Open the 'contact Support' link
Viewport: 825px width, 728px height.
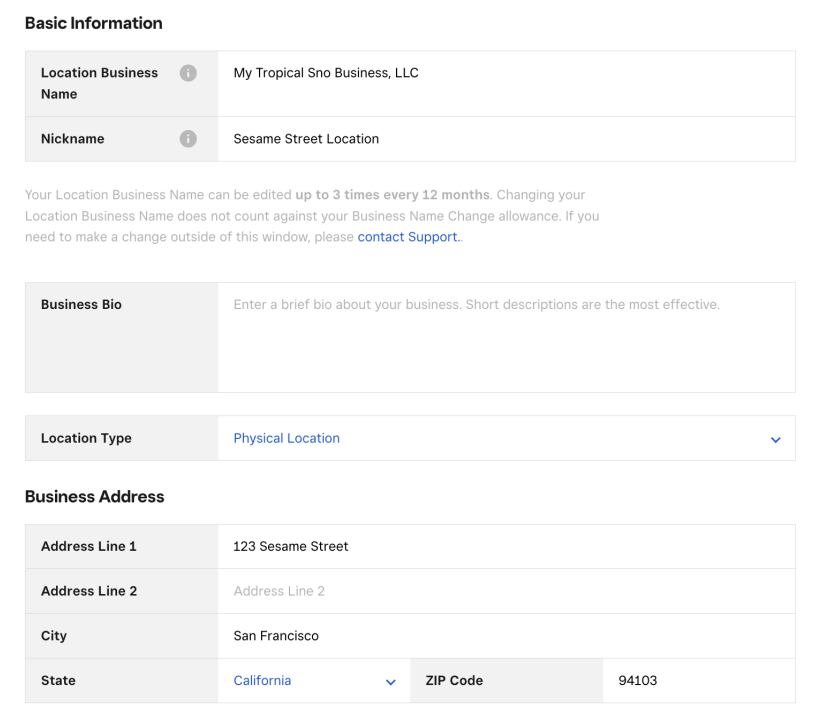point(408,237)
